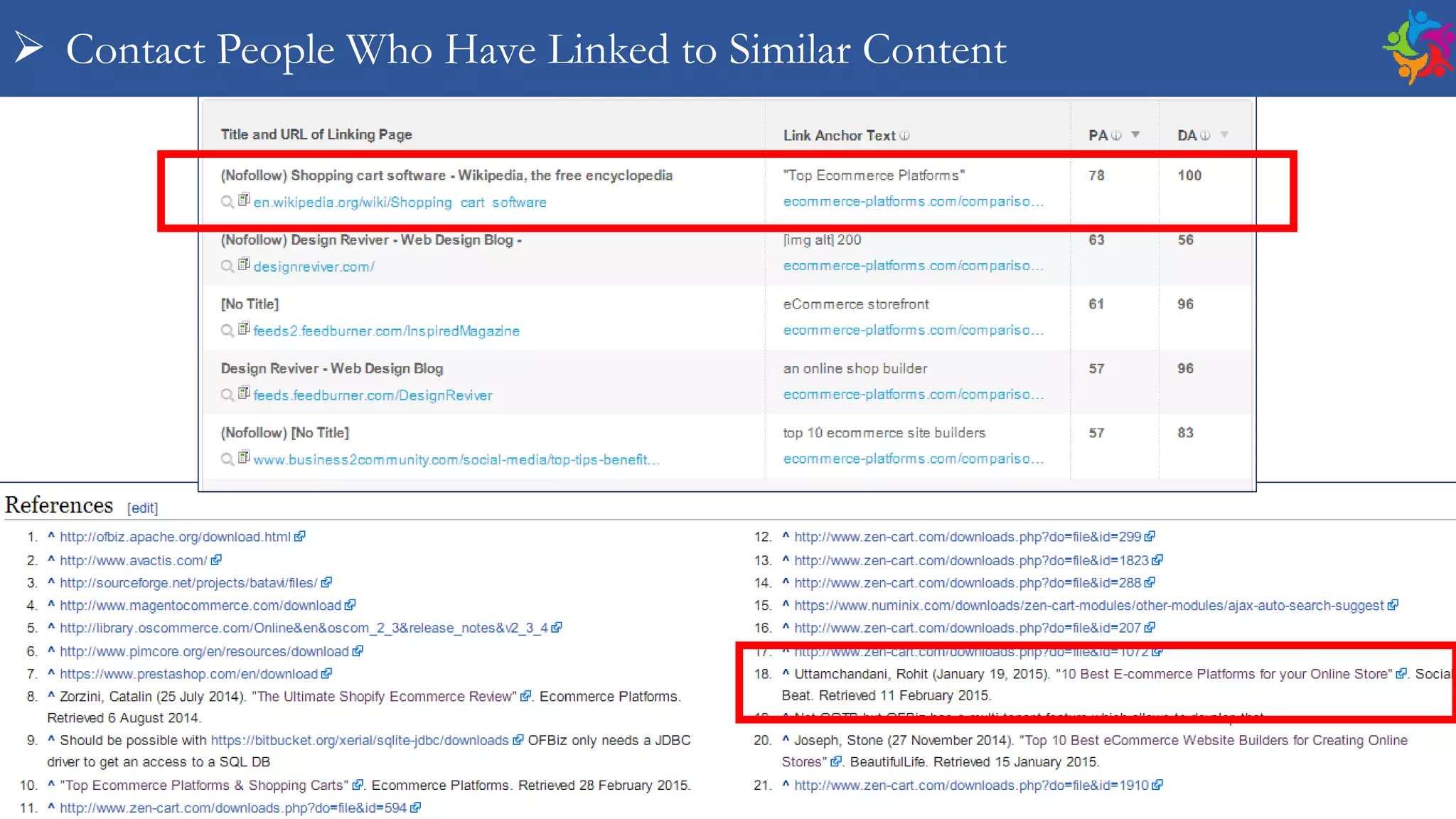Sort by PA using dropdown arrow
The height and width of the screenshot is (819, 1456).
pyautogui.click(x=1135, y=134)
